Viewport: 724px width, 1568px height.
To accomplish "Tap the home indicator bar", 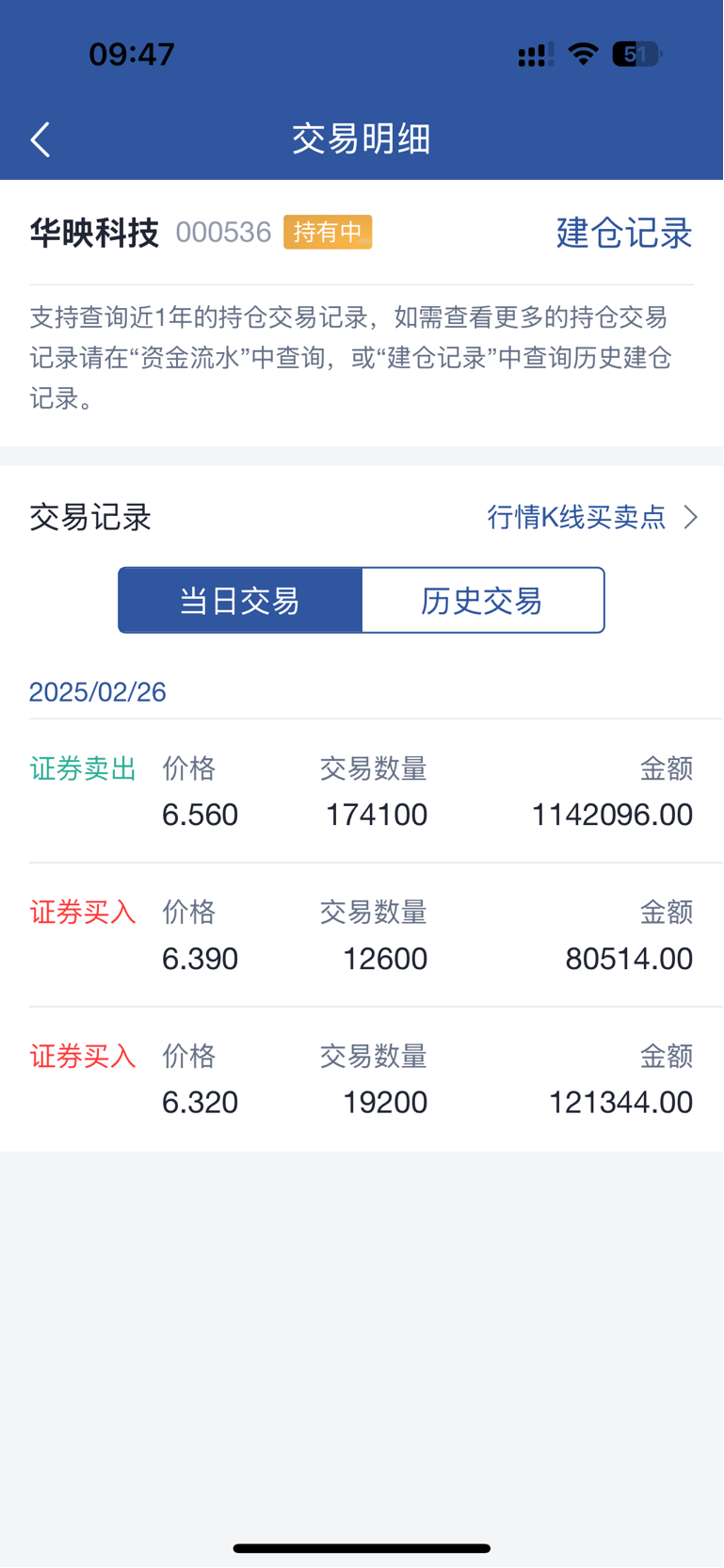I will [x=362, y=1548].
